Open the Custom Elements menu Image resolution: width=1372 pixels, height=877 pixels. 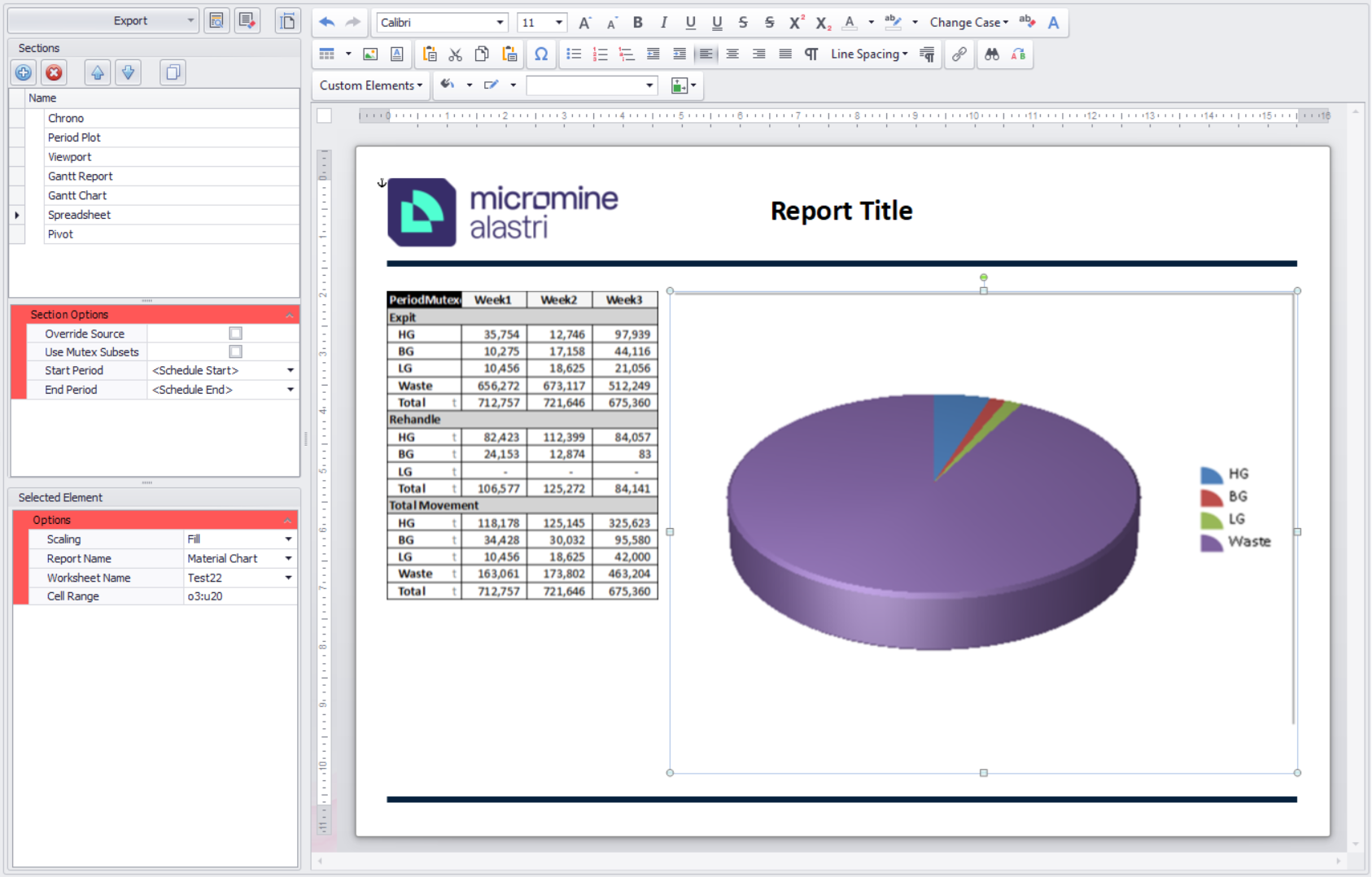pos(371,85)
